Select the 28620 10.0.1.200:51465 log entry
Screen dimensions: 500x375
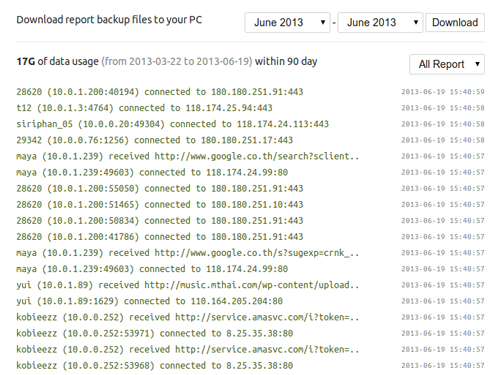[160, 205]
